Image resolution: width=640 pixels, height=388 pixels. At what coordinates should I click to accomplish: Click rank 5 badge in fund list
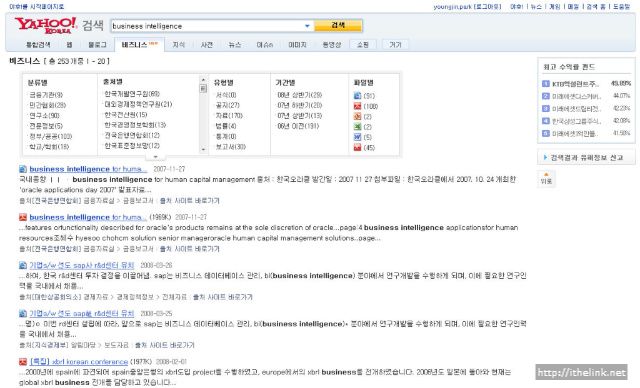tap(546, 133)
